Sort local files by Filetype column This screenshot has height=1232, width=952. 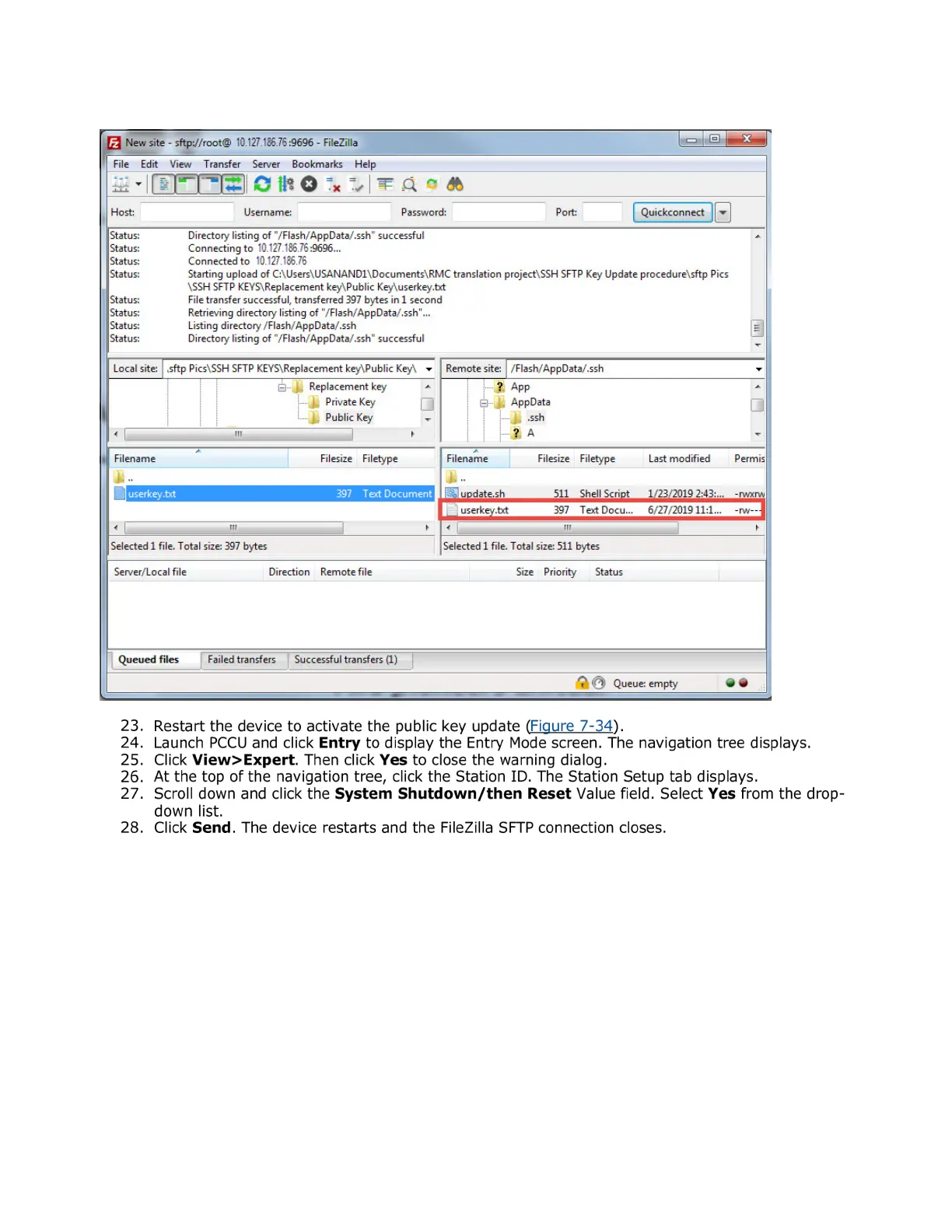396,459
